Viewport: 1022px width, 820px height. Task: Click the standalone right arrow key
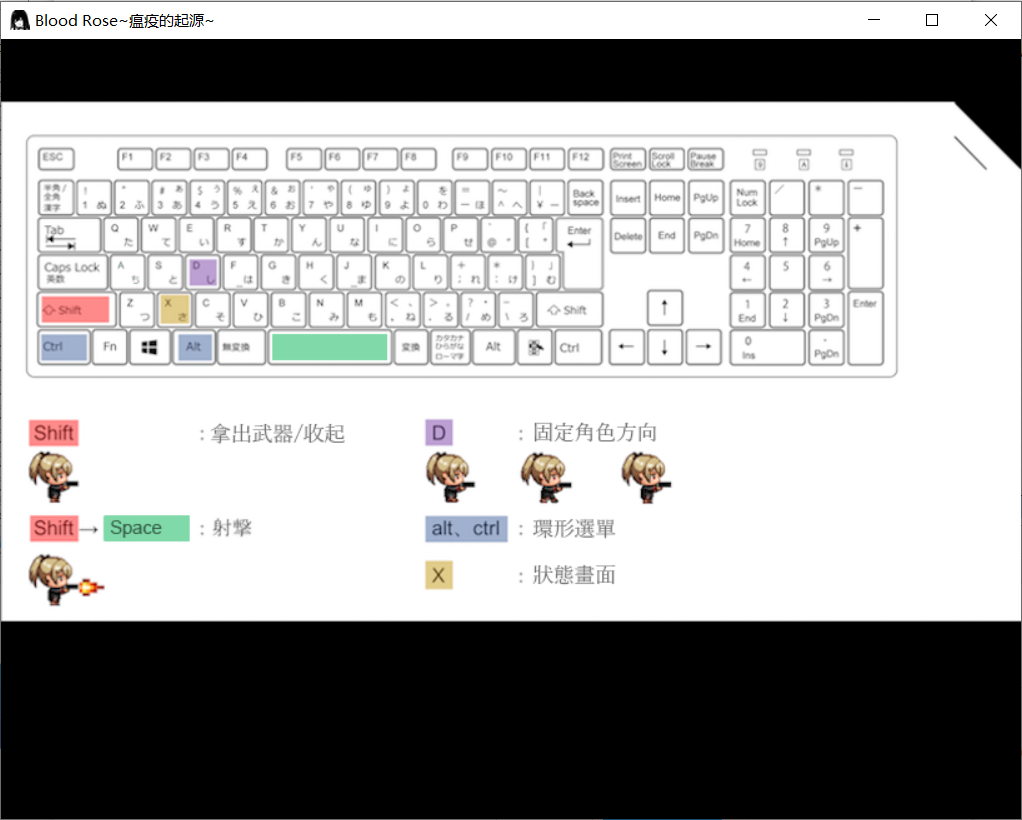tap(703, 347)
